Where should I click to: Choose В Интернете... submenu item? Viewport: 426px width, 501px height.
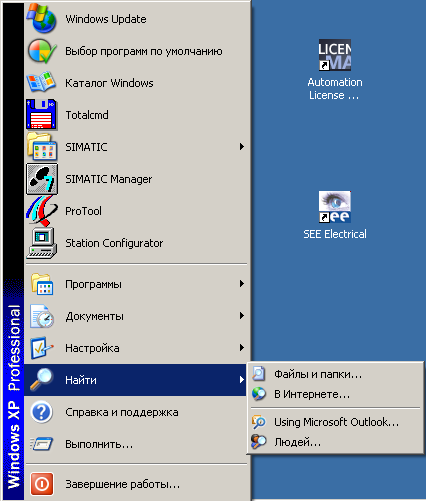coord(335,394)
